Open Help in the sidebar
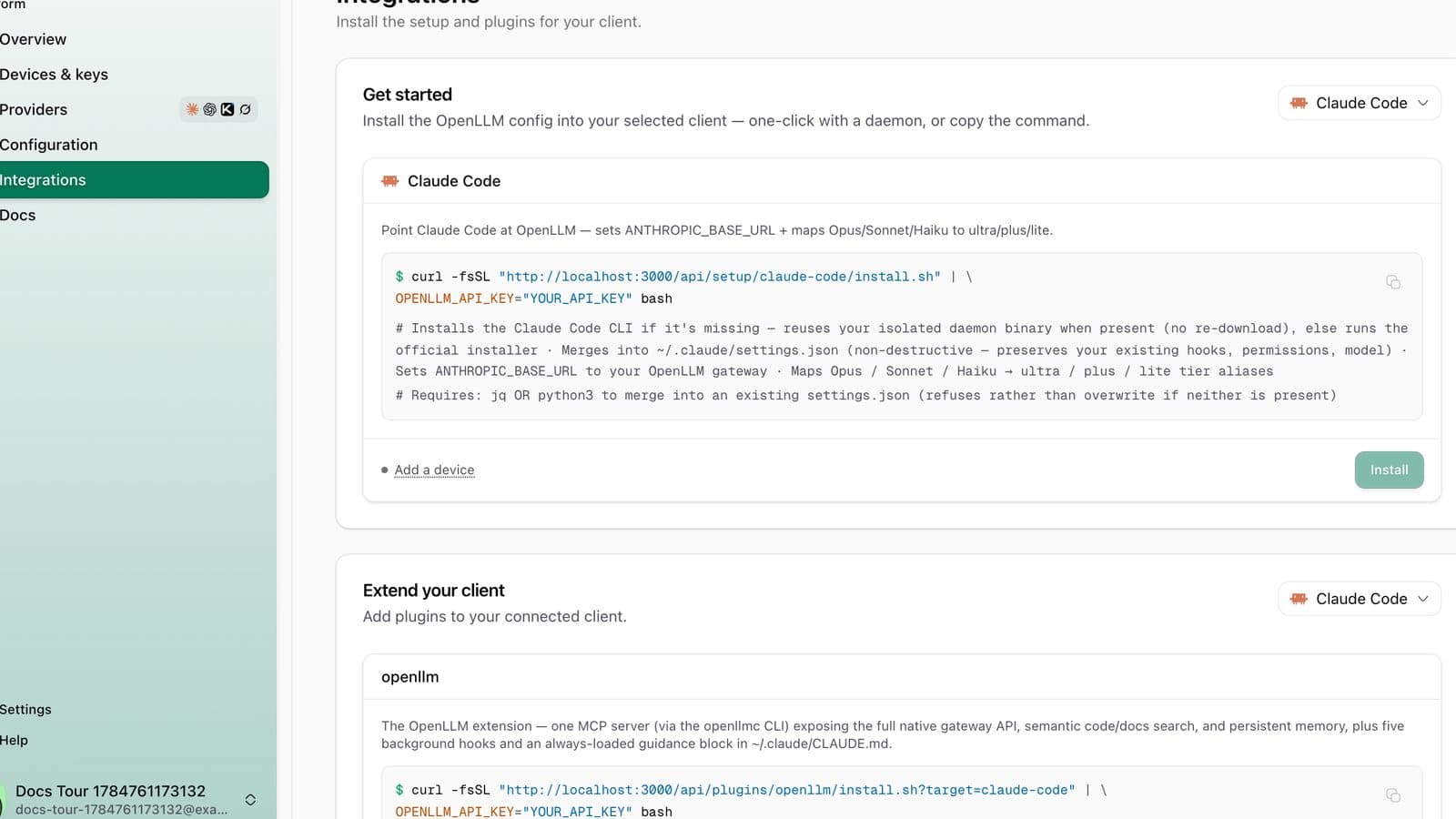The width and height of the screenshot is (1456, 819). (14, 741)
